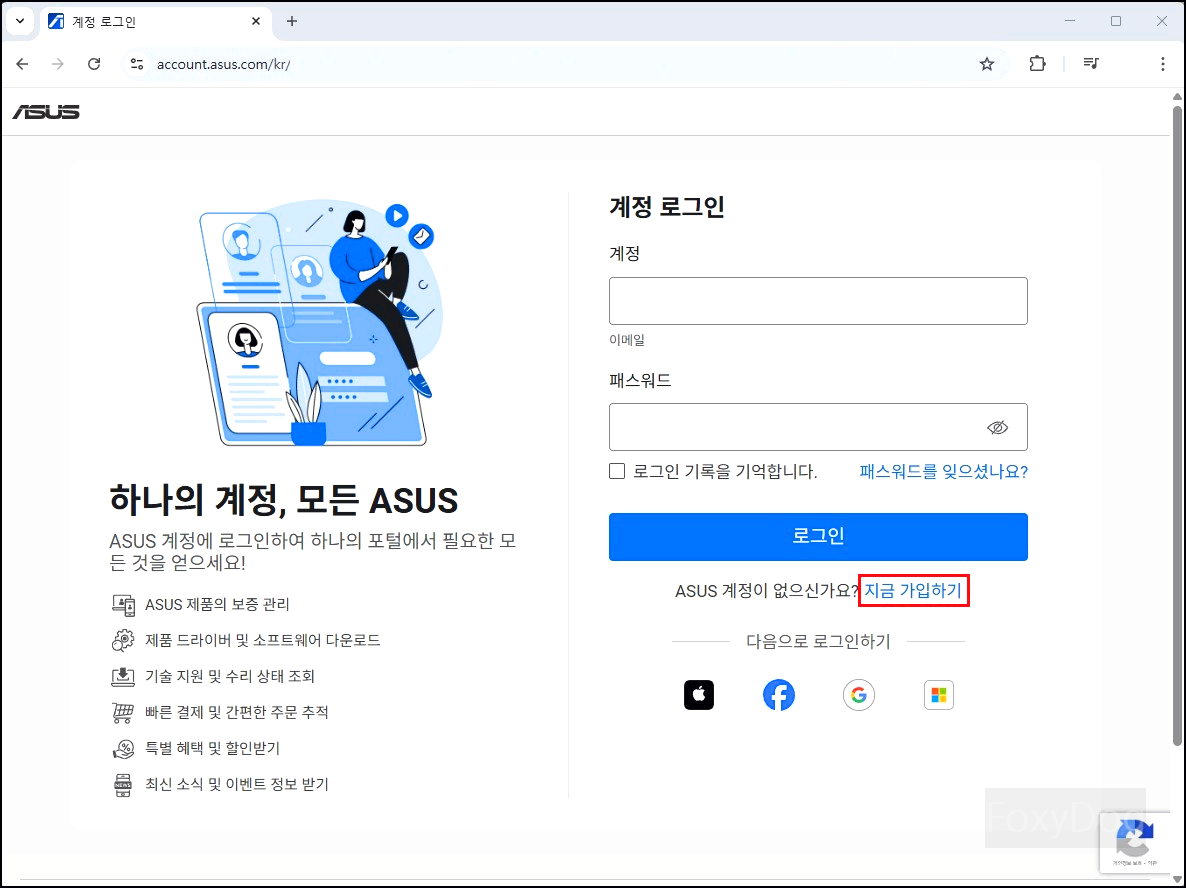This screenshot has width=1186, height=888.
Task: Sign in with Microsoft icon
Action: click(x=939, y=694)
